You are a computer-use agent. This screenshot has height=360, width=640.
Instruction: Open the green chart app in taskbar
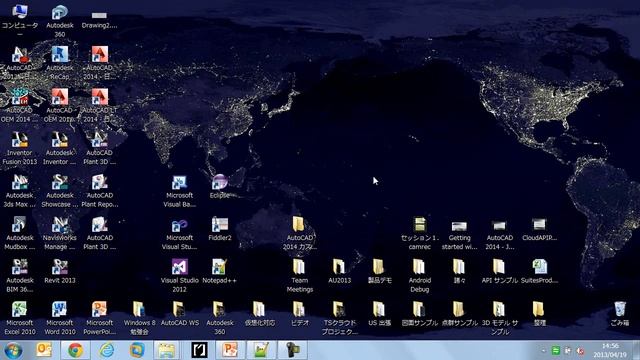tap(261, 350)
